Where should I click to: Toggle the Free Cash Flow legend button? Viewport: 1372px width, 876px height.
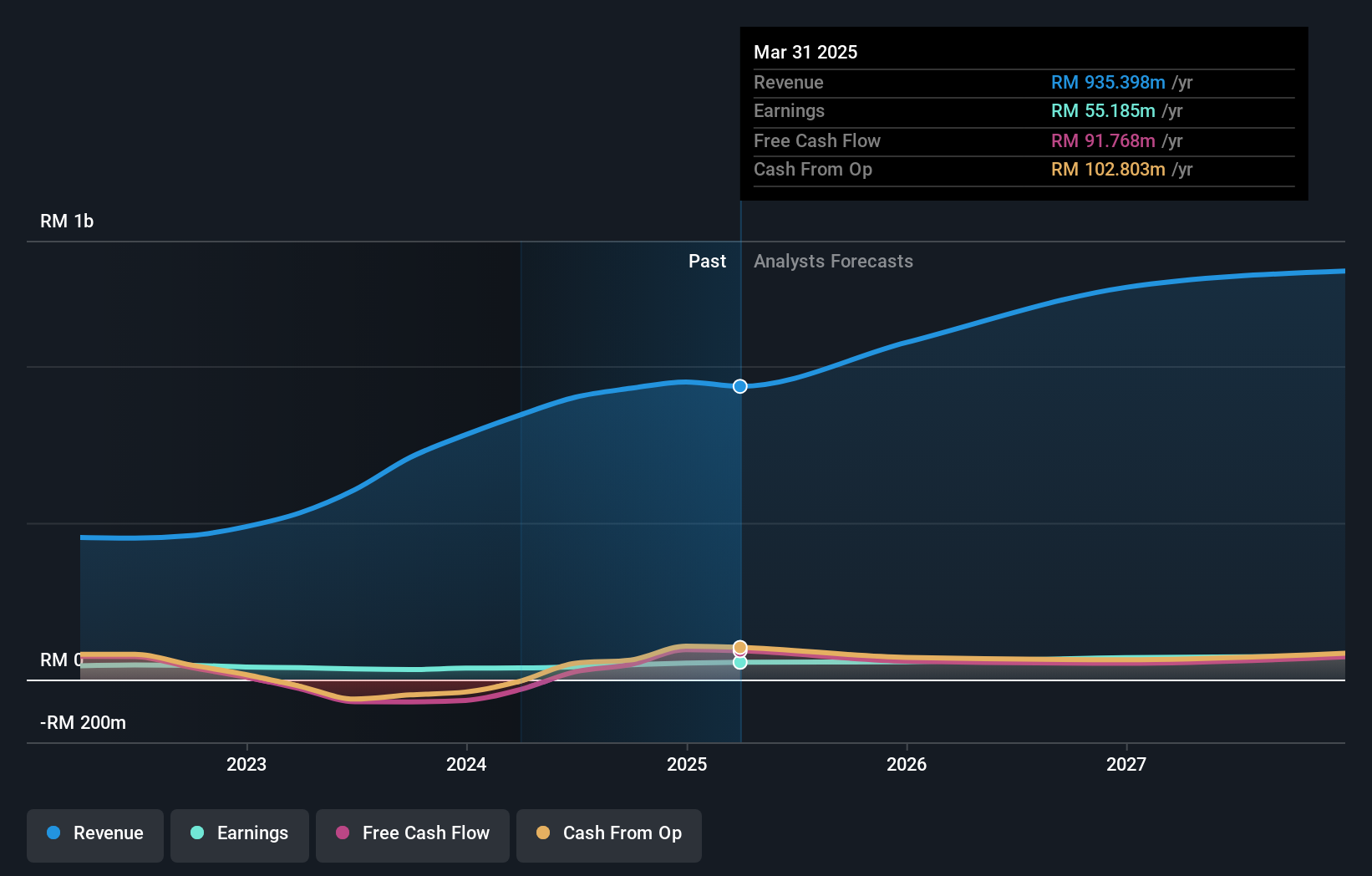413,835
